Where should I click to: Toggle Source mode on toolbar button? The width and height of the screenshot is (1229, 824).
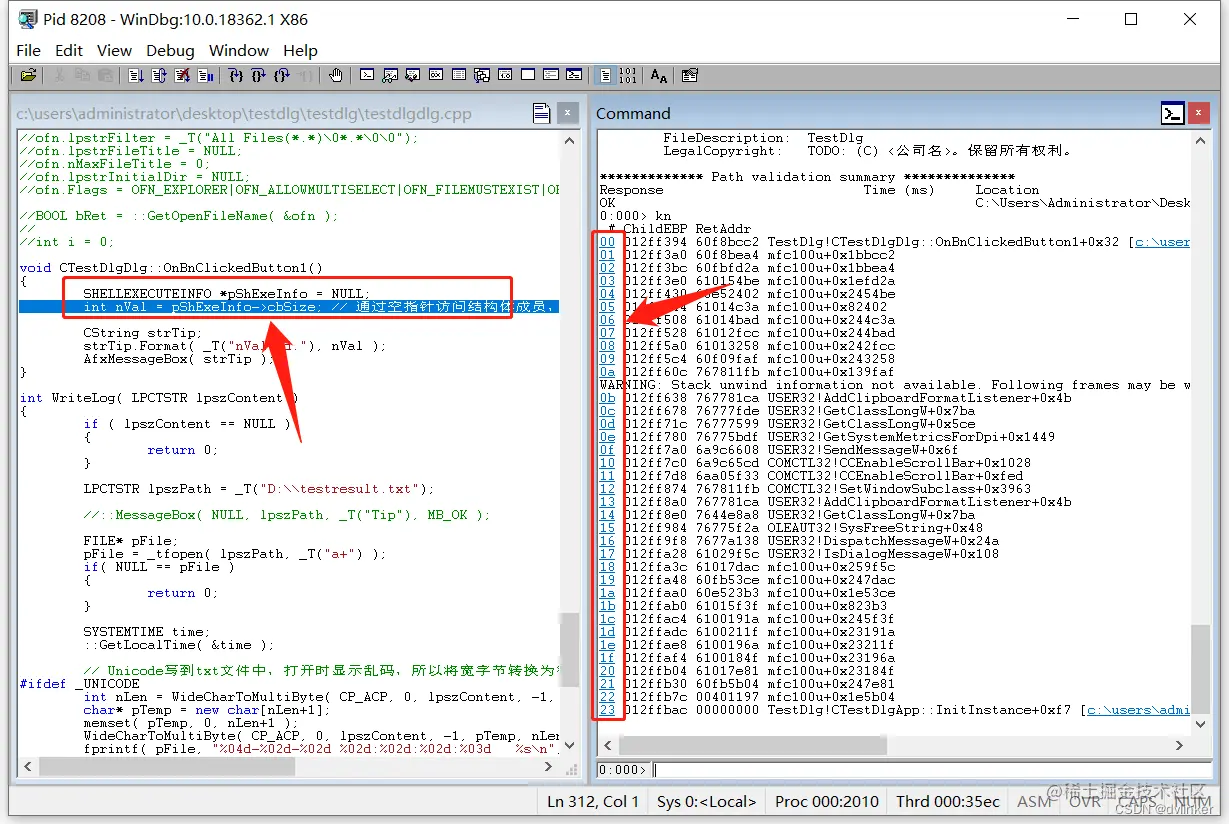[x=606, y=75]
